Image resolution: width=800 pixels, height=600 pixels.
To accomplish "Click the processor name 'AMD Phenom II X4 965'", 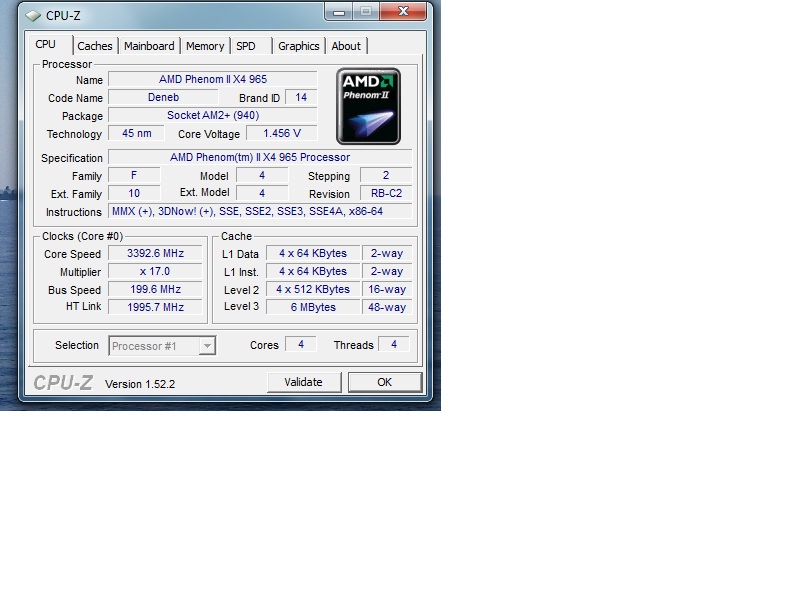I will click(x=213, y=79).
